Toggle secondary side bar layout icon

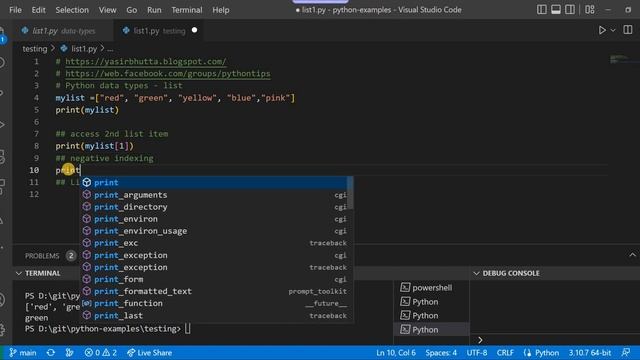pos(570,9)
